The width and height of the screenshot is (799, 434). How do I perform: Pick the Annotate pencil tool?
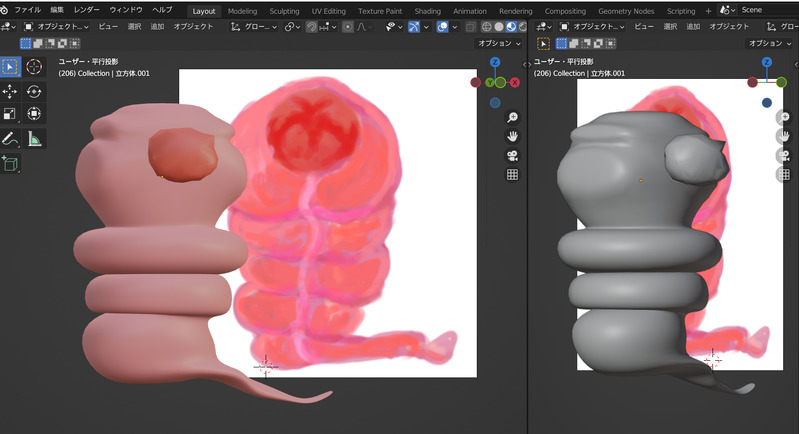(10, 139)
